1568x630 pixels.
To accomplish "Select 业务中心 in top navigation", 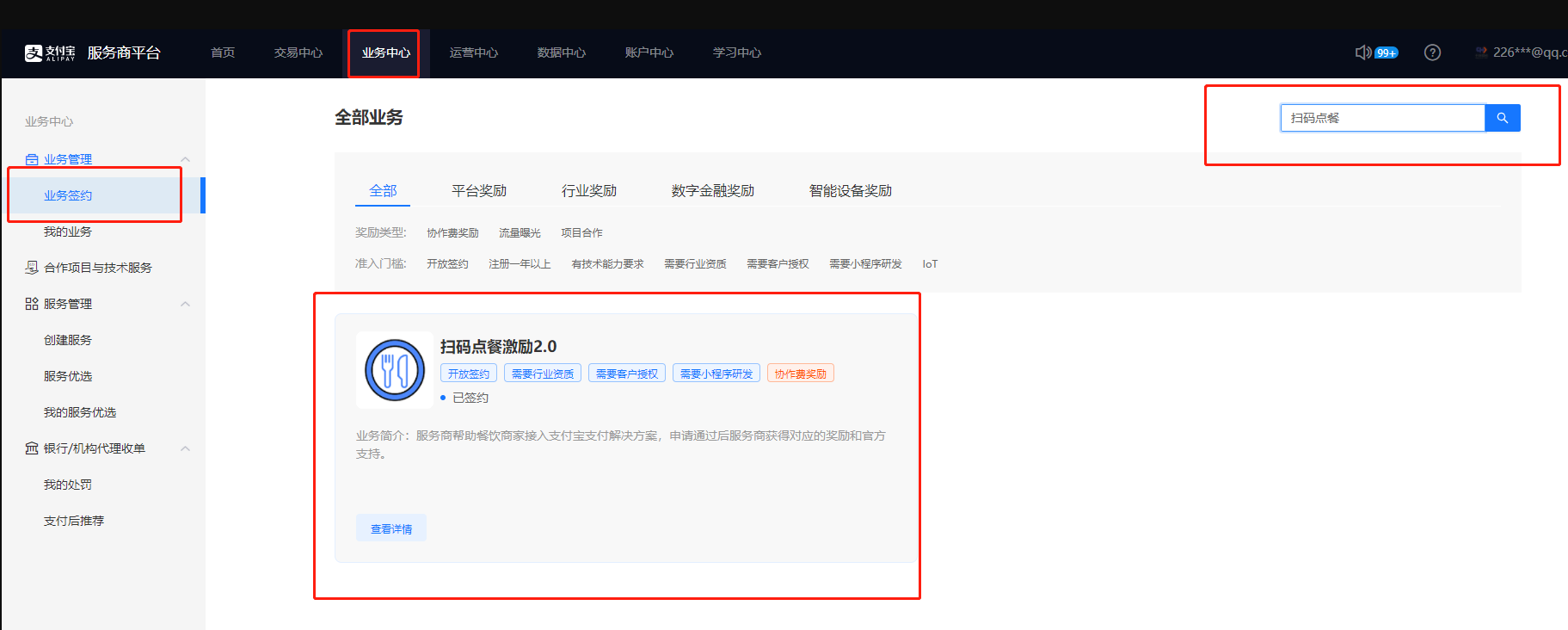I will (x=386, y=52).
